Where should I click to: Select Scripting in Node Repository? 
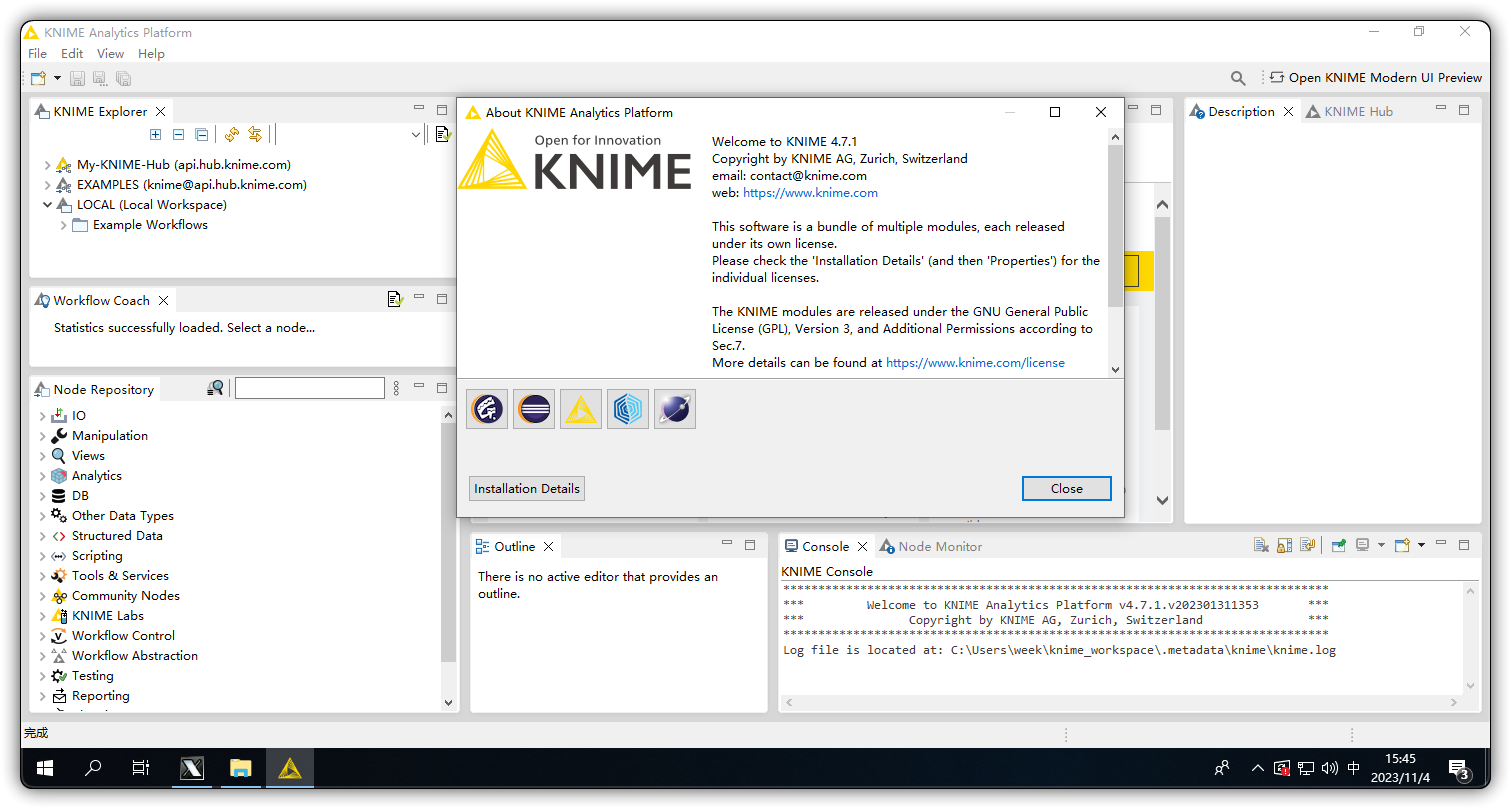click(97, 556)
